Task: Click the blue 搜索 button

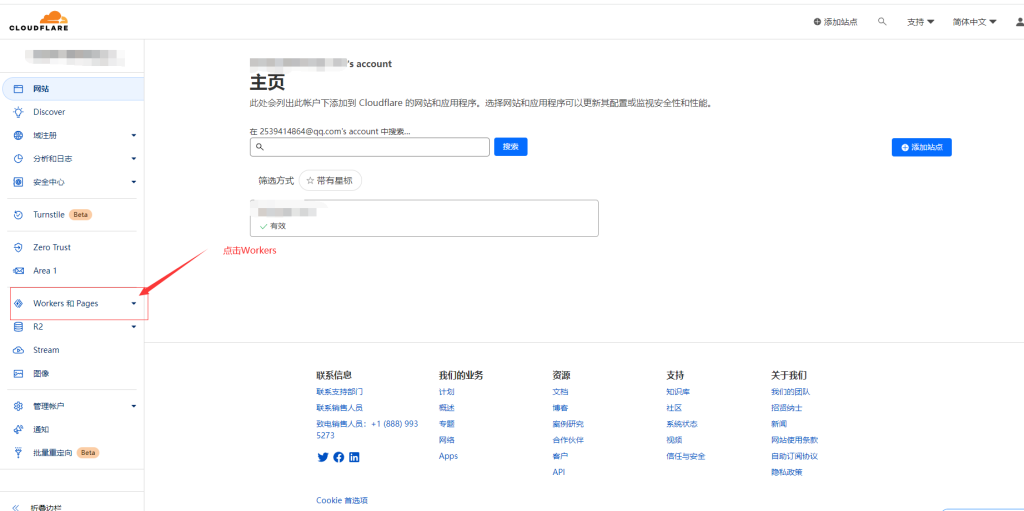Action: click(x=511, y=147)
